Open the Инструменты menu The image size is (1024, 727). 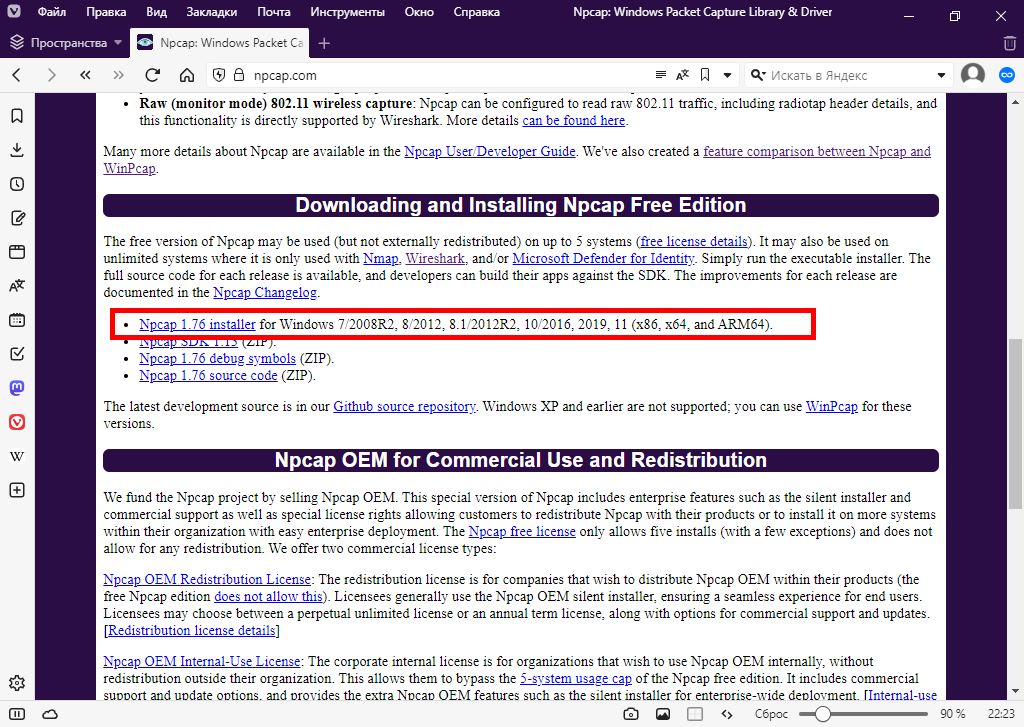347,13
